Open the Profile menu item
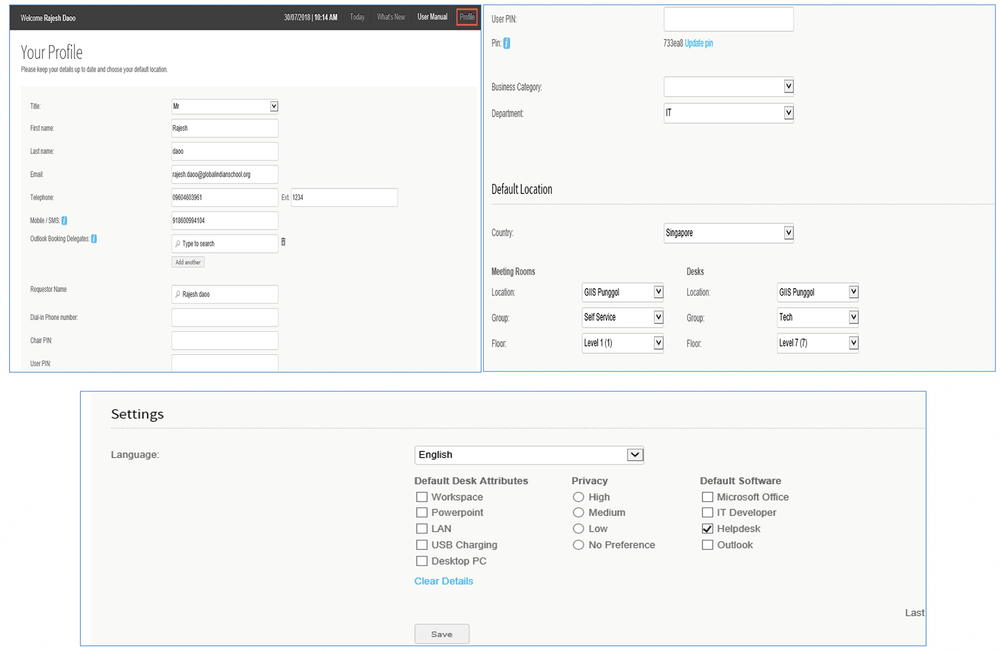The width and height of the screenshot is (1000, 651). 467,17
